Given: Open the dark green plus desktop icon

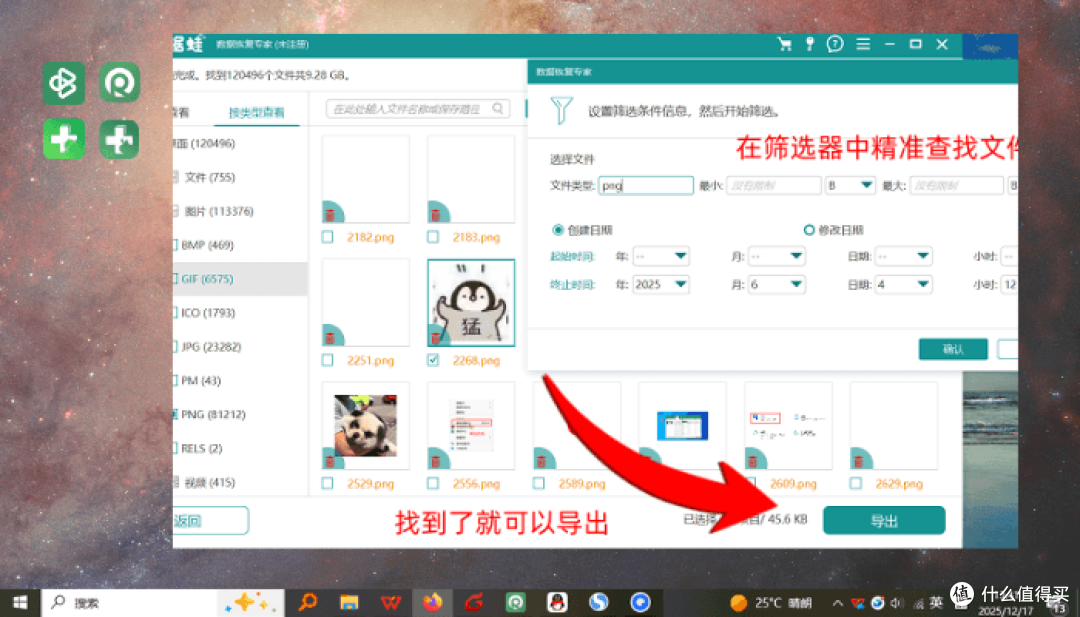Looking at the screenshot, I should coord(119,138).
